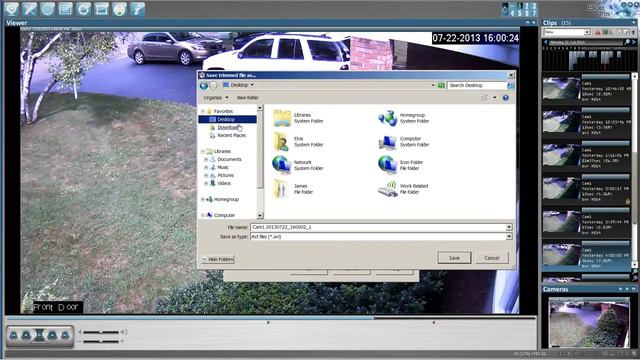Expand the Homegroup tree node

click(202, 199)
